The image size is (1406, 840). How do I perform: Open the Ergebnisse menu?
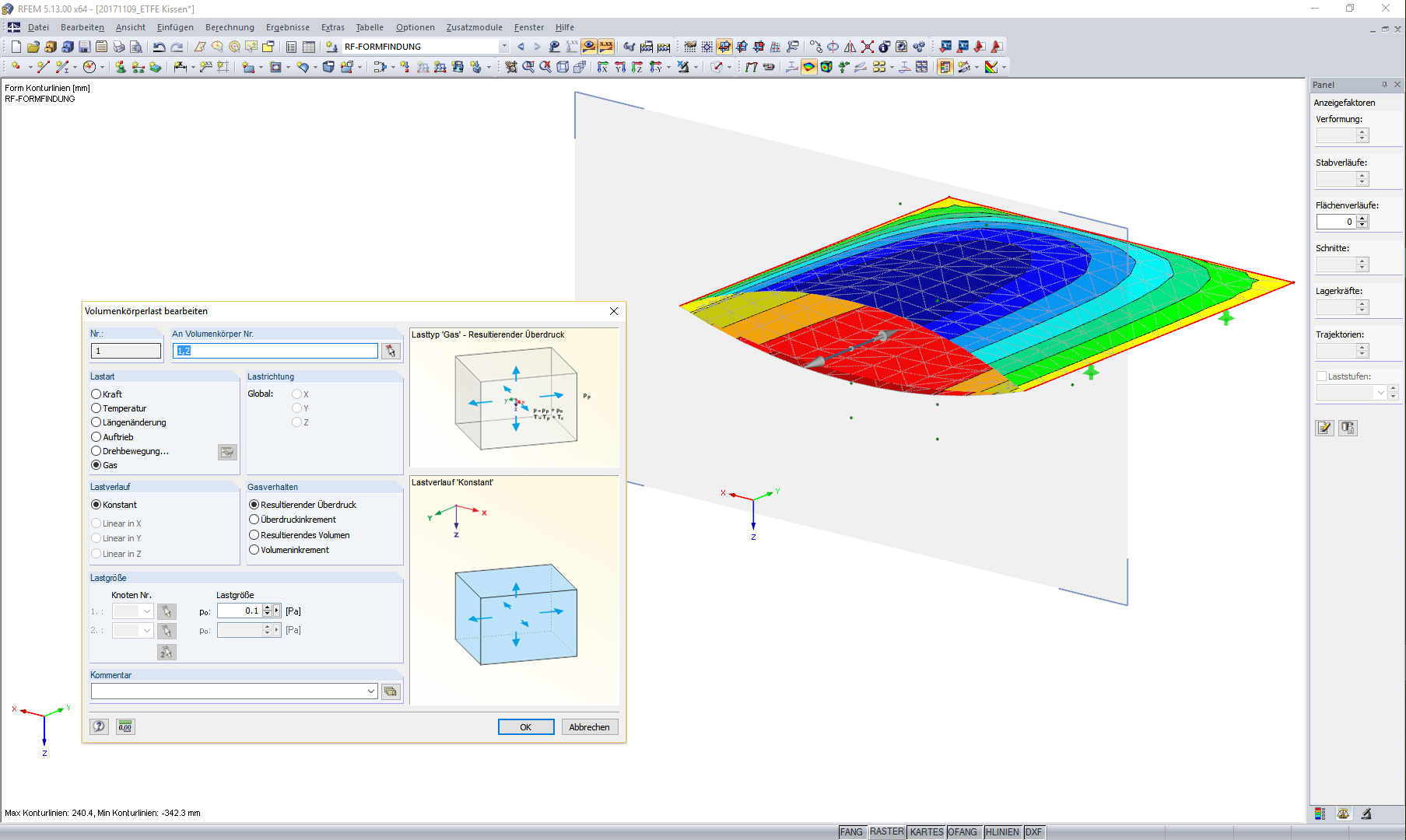pos(288,27)
